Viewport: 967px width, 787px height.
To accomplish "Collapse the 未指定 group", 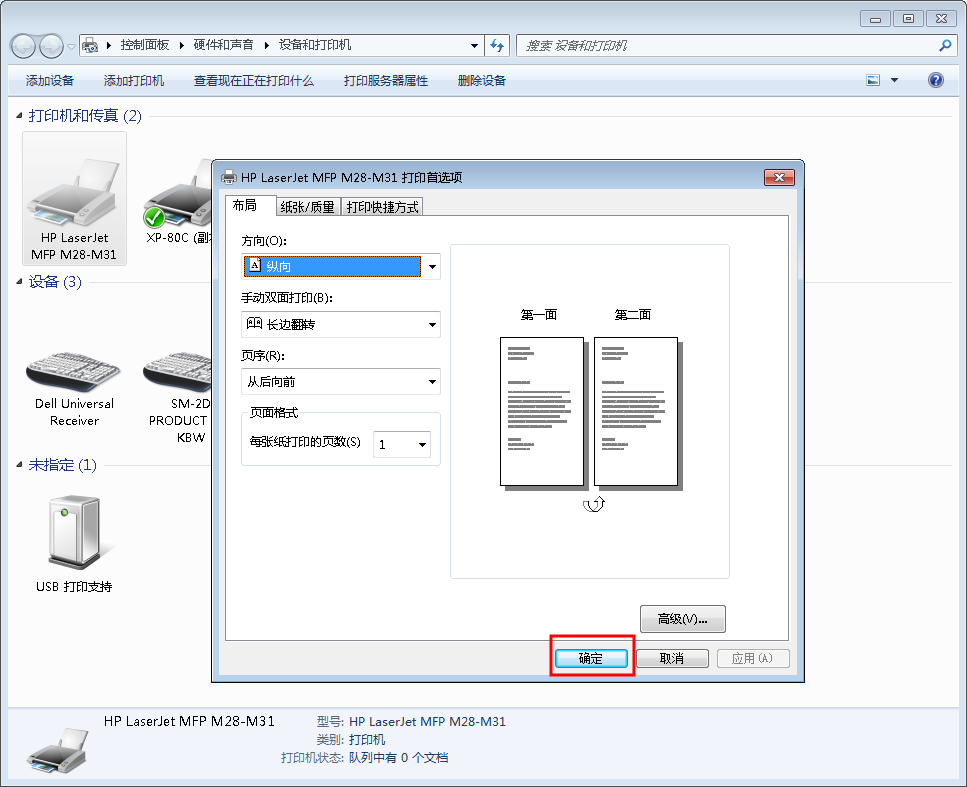I will (x=19, y=464).
